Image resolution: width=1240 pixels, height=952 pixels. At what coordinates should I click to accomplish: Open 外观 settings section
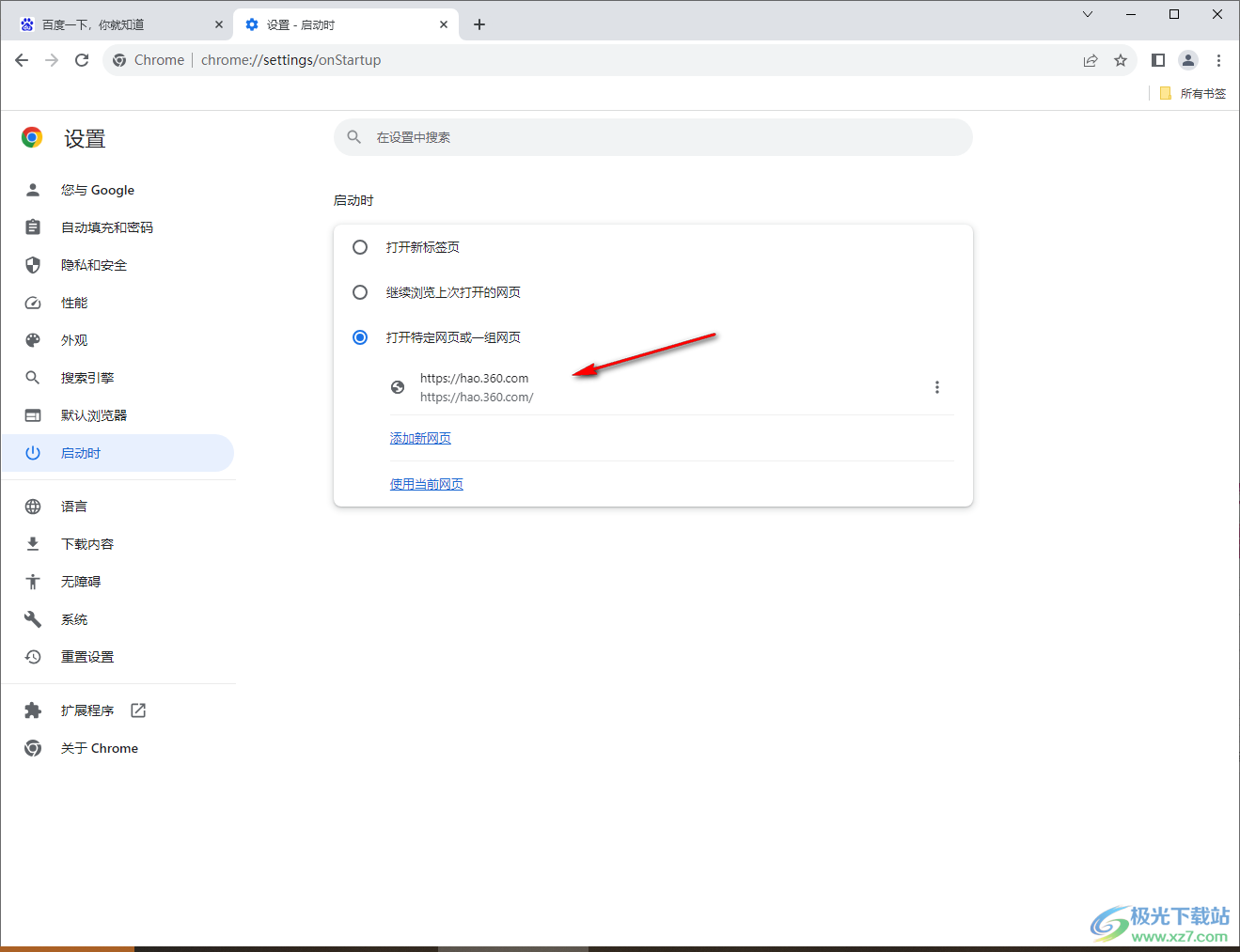[x=118, y=340]
